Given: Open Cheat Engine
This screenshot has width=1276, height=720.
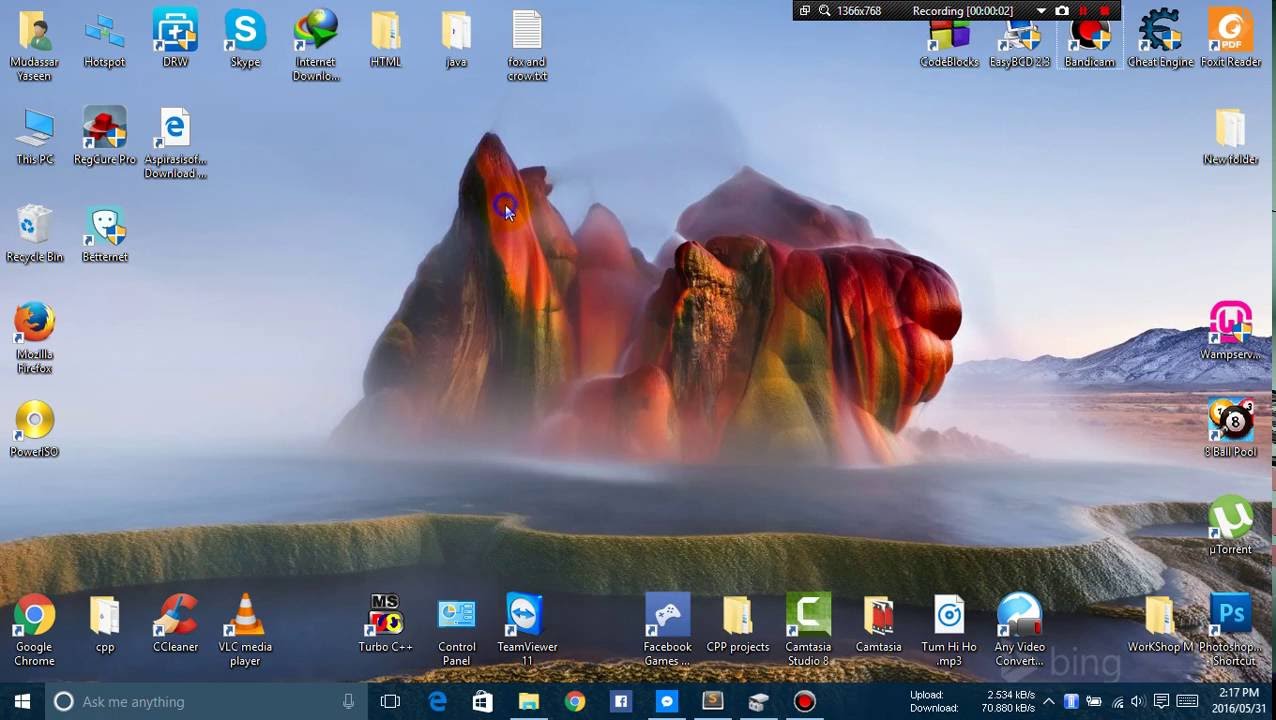Looking at the screenshot, I should 1160,40.
